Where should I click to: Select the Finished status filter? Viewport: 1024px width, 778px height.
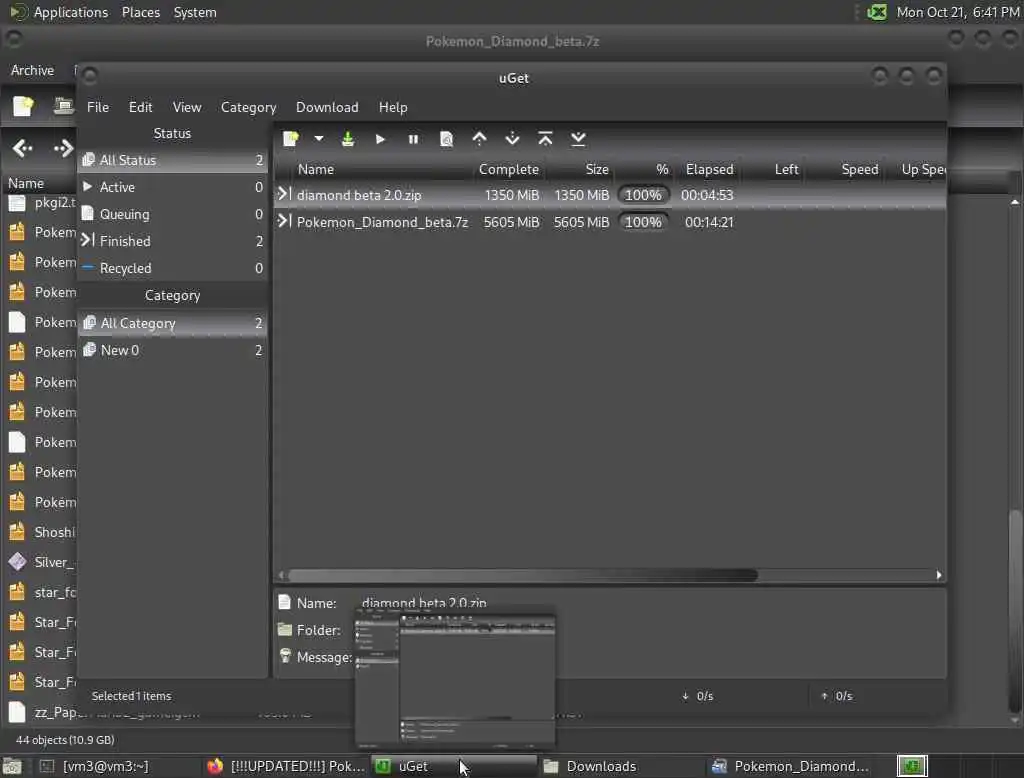pyautogui.click(x=172, y=241)
